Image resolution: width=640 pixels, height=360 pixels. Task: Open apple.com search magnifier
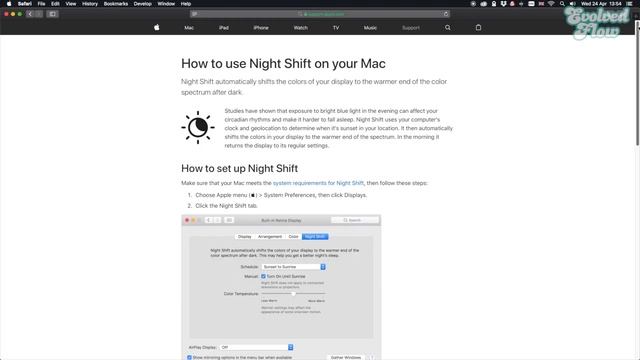click(x=448, y=27)
